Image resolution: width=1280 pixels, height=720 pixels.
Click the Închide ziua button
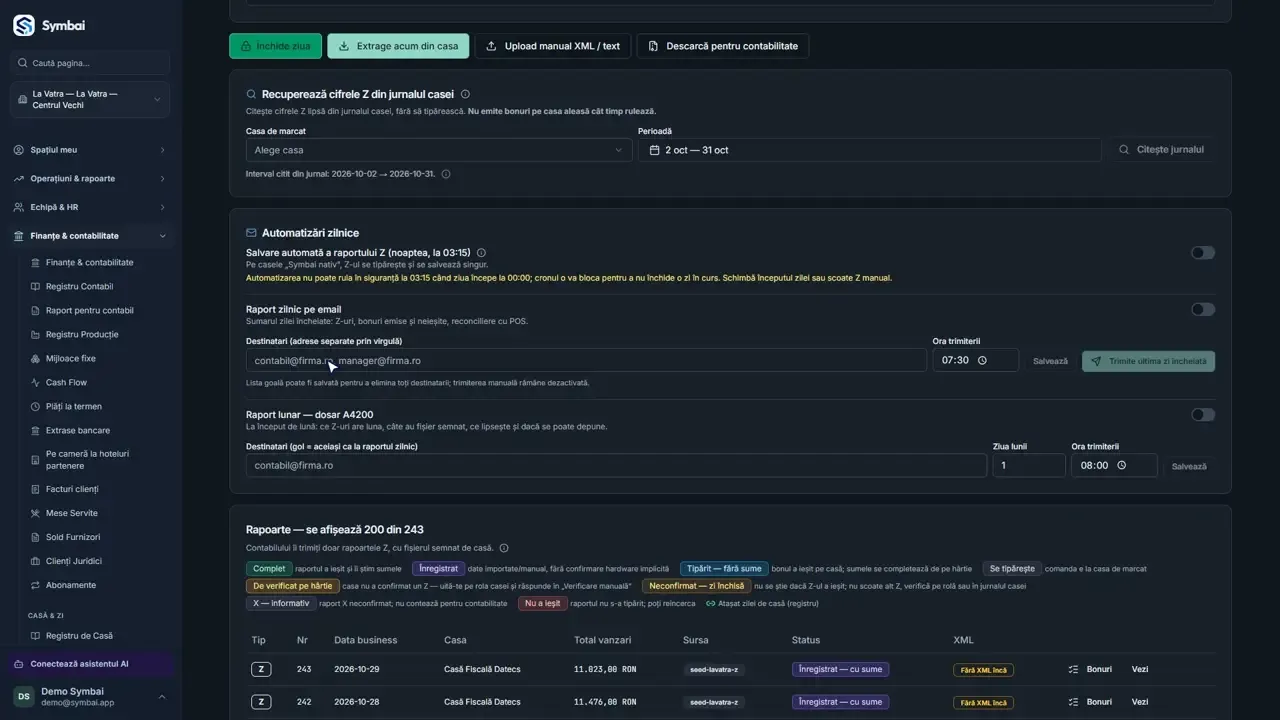(x=276, y=46)
